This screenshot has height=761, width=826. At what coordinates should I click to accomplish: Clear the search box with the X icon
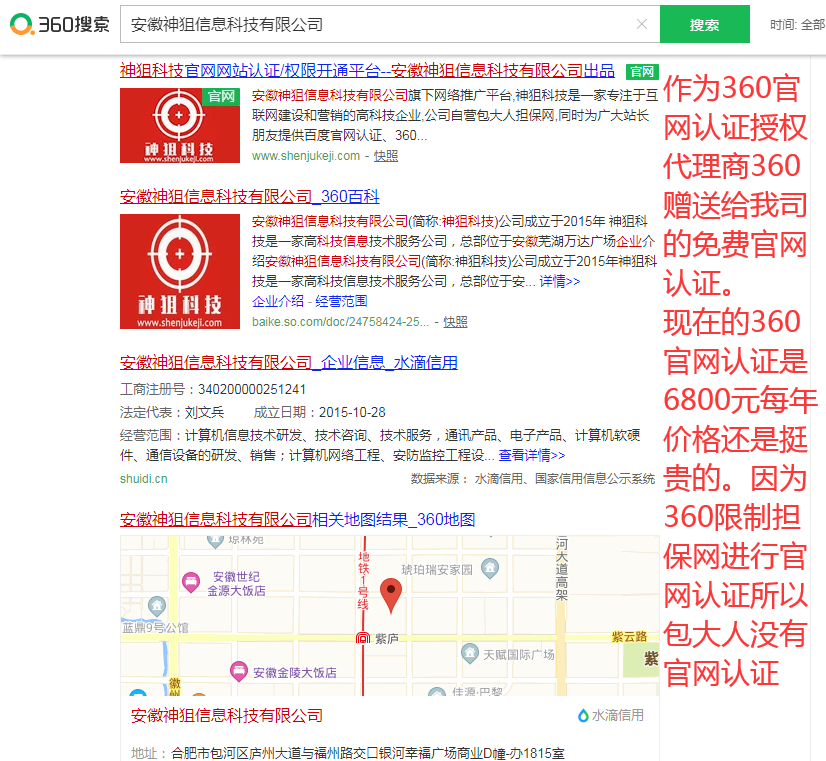[641, 24]
